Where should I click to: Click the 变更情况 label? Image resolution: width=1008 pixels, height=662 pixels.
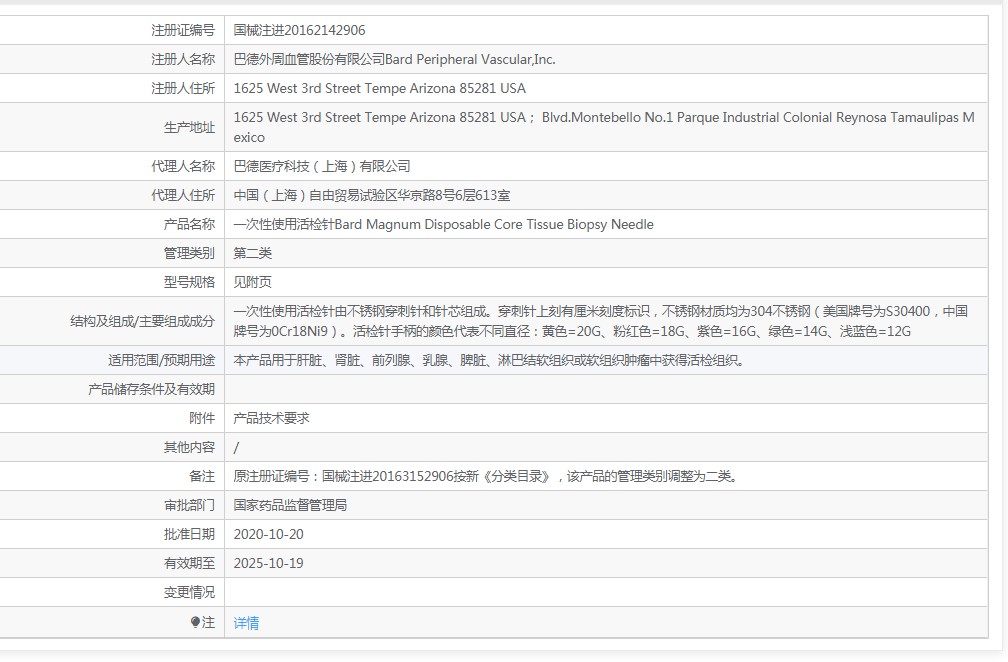[189, 592]
